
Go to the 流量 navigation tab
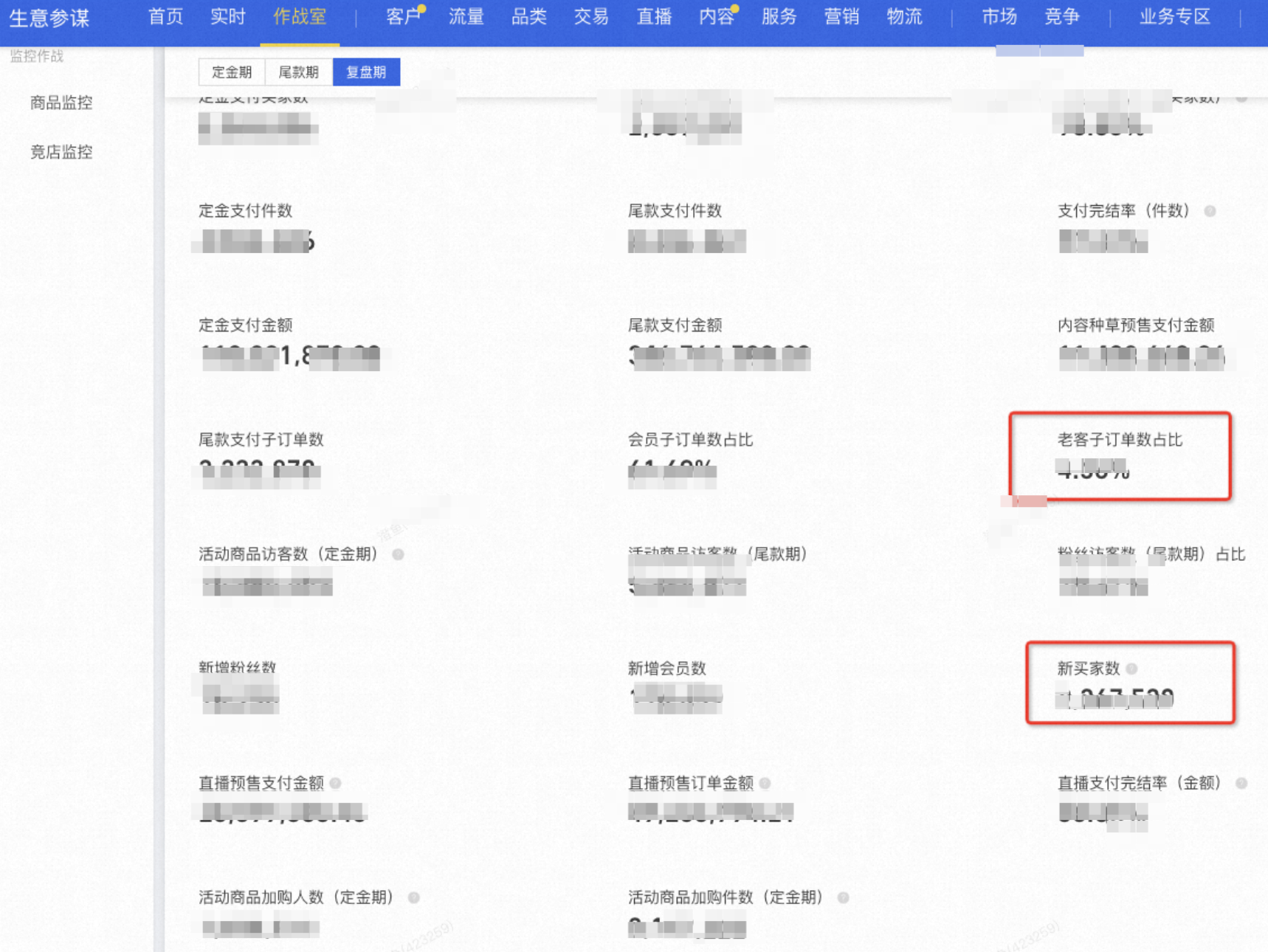(466, 16)
